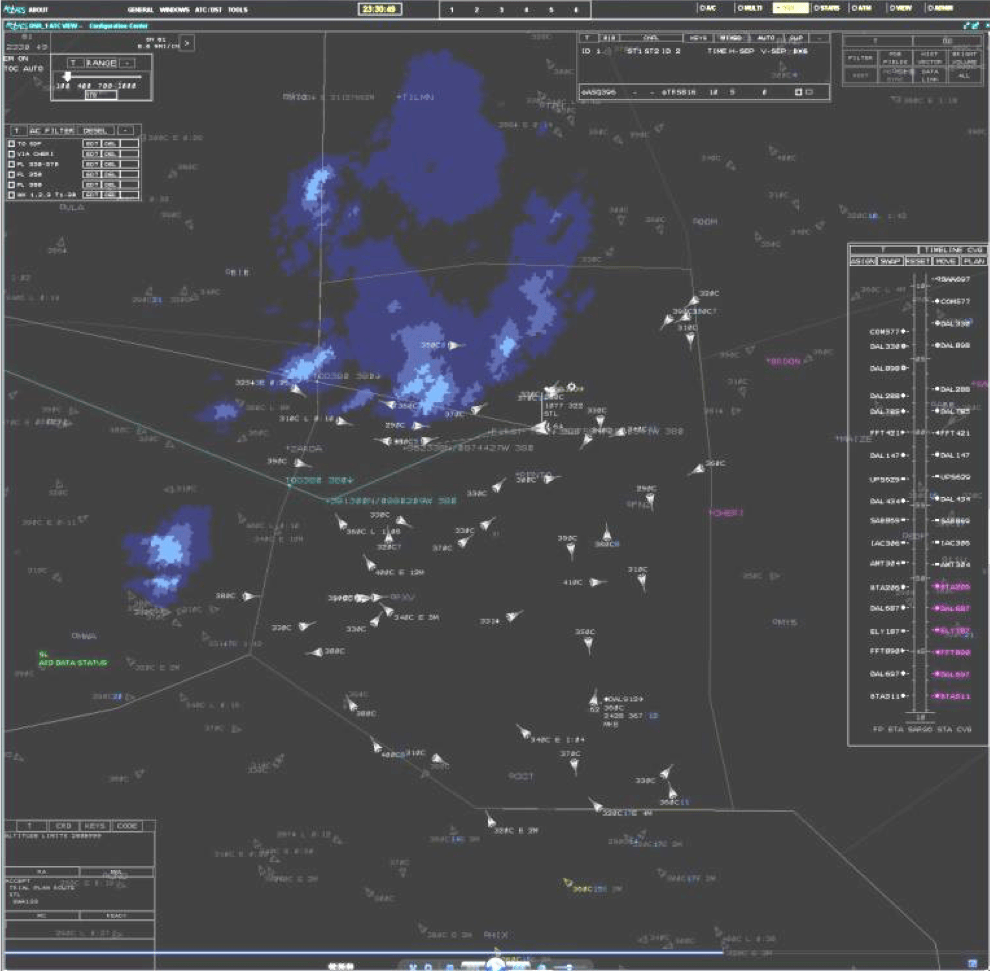The height and width of the screenshot is (971, 990).
Task: Click the aircraft target labeled 410C
Action: (x=595, y=582)
